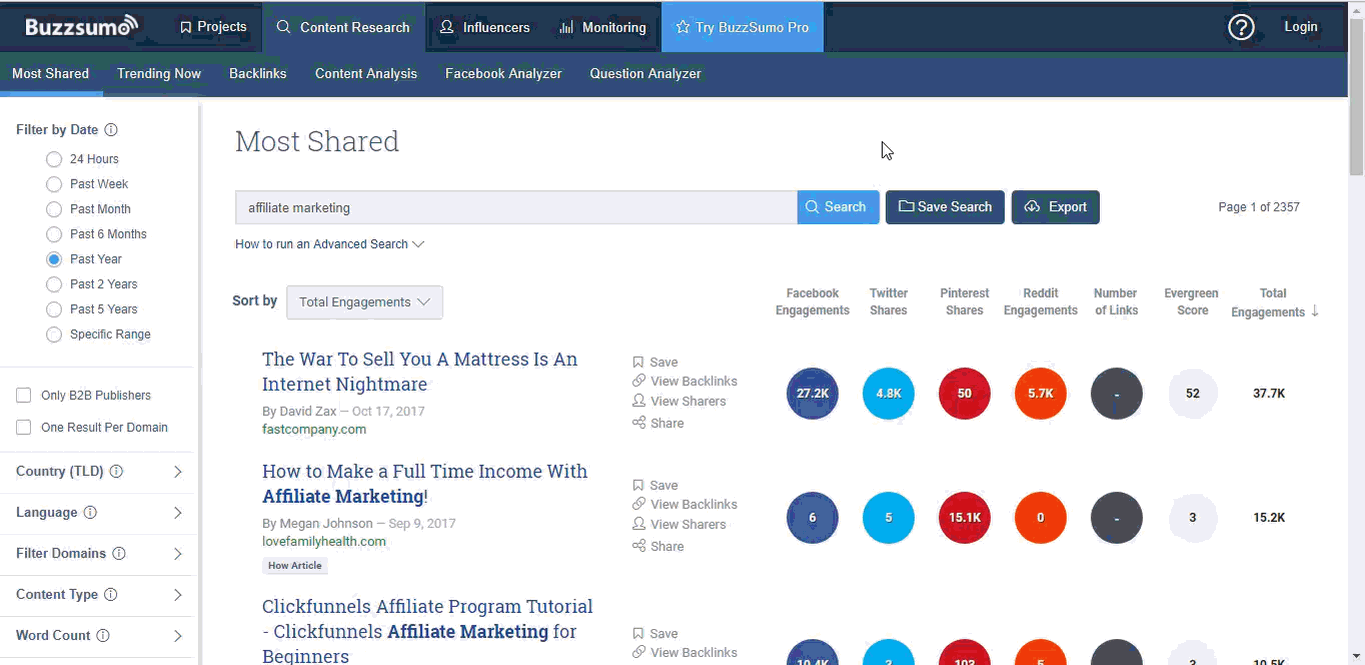Screen dimensions: 1365x665
Task: Open the Total Engagements sort dropdown
Action: point(364,302)
